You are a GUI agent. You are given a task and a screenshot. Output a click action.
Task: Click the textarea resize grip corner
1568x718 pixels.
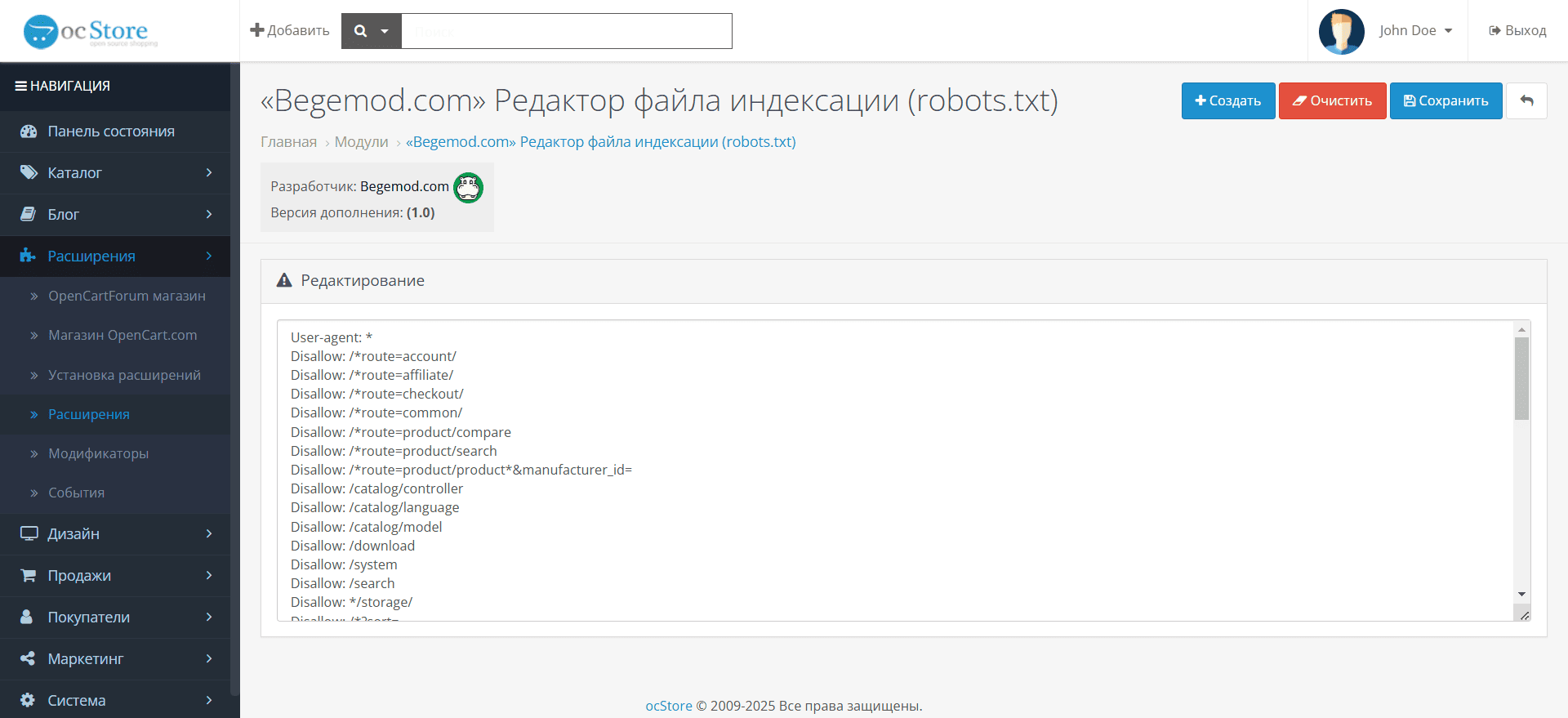click(x=1524, y=614)
